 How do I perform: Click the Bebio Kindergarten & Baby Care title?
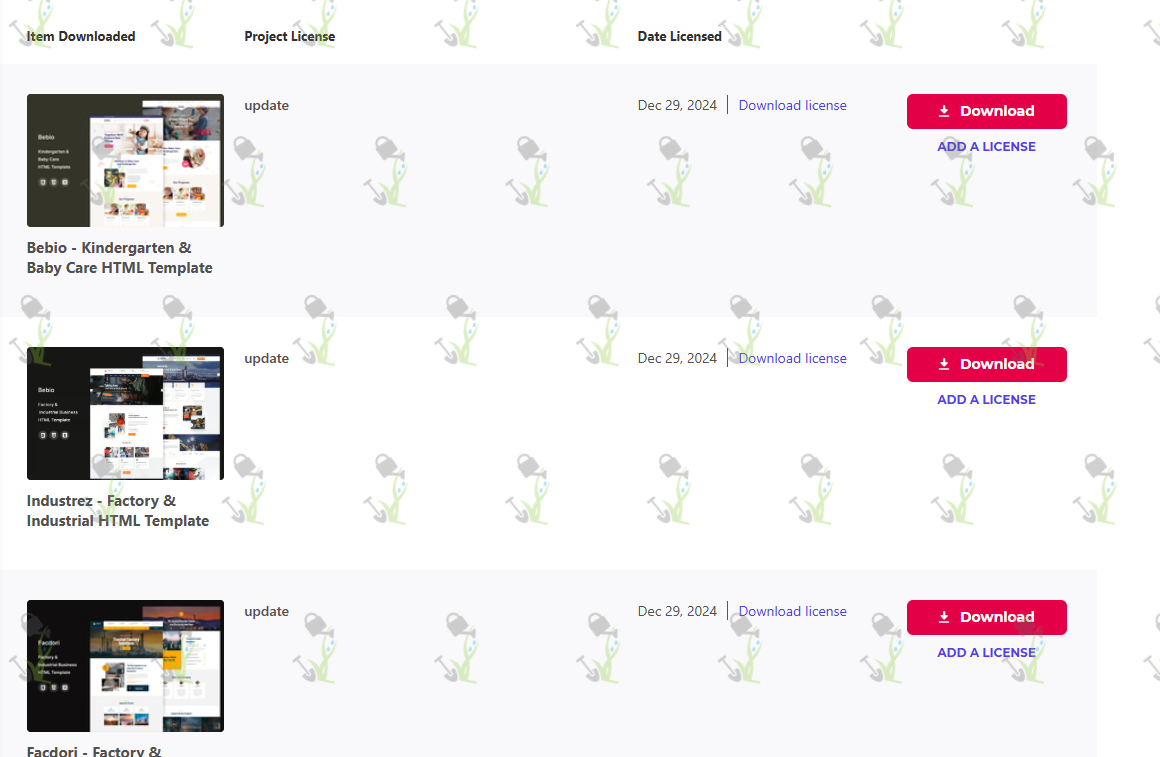coord(120,258)
